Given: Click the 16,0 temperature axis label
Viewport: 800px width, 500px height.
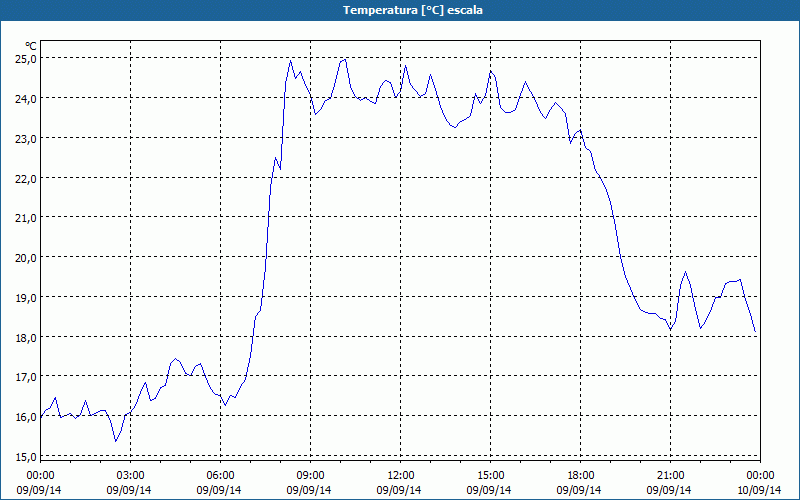Looking at the screenshot, I should [x=26, y=416].
